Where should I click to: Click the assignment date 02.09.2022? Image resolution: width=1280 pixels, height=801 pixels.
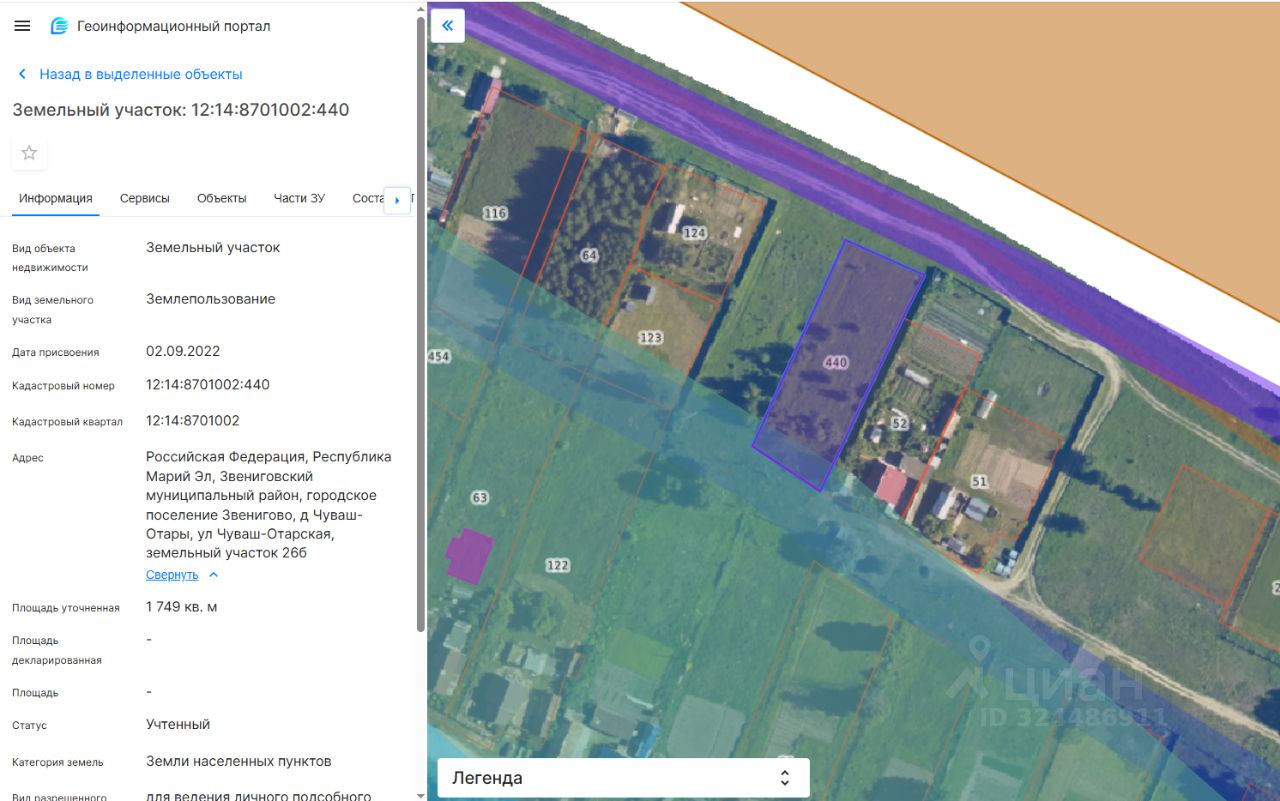[183, 352]
